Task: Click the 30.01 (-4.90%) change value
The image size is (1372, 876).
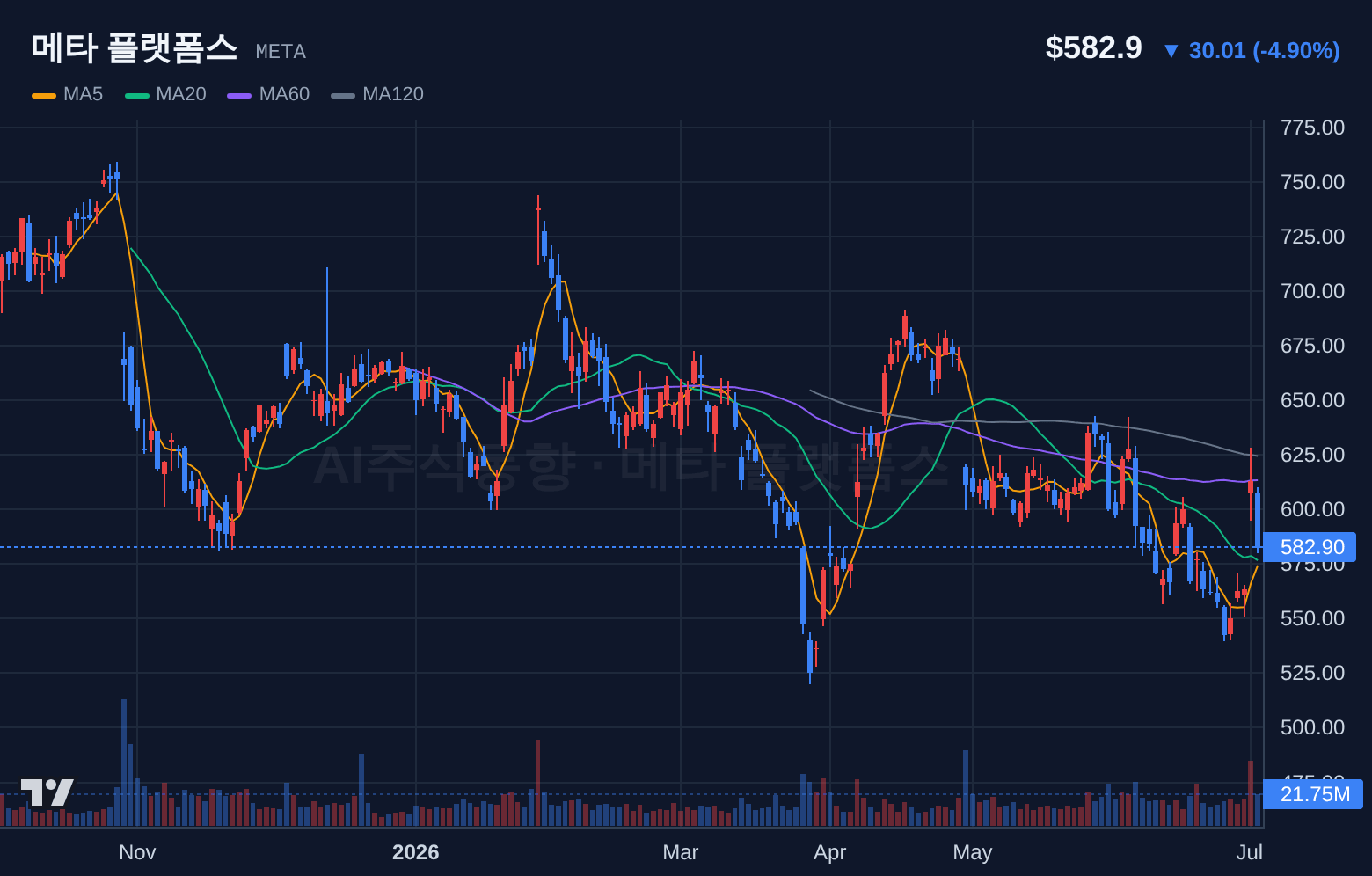Action: [x=1265, y=50]
